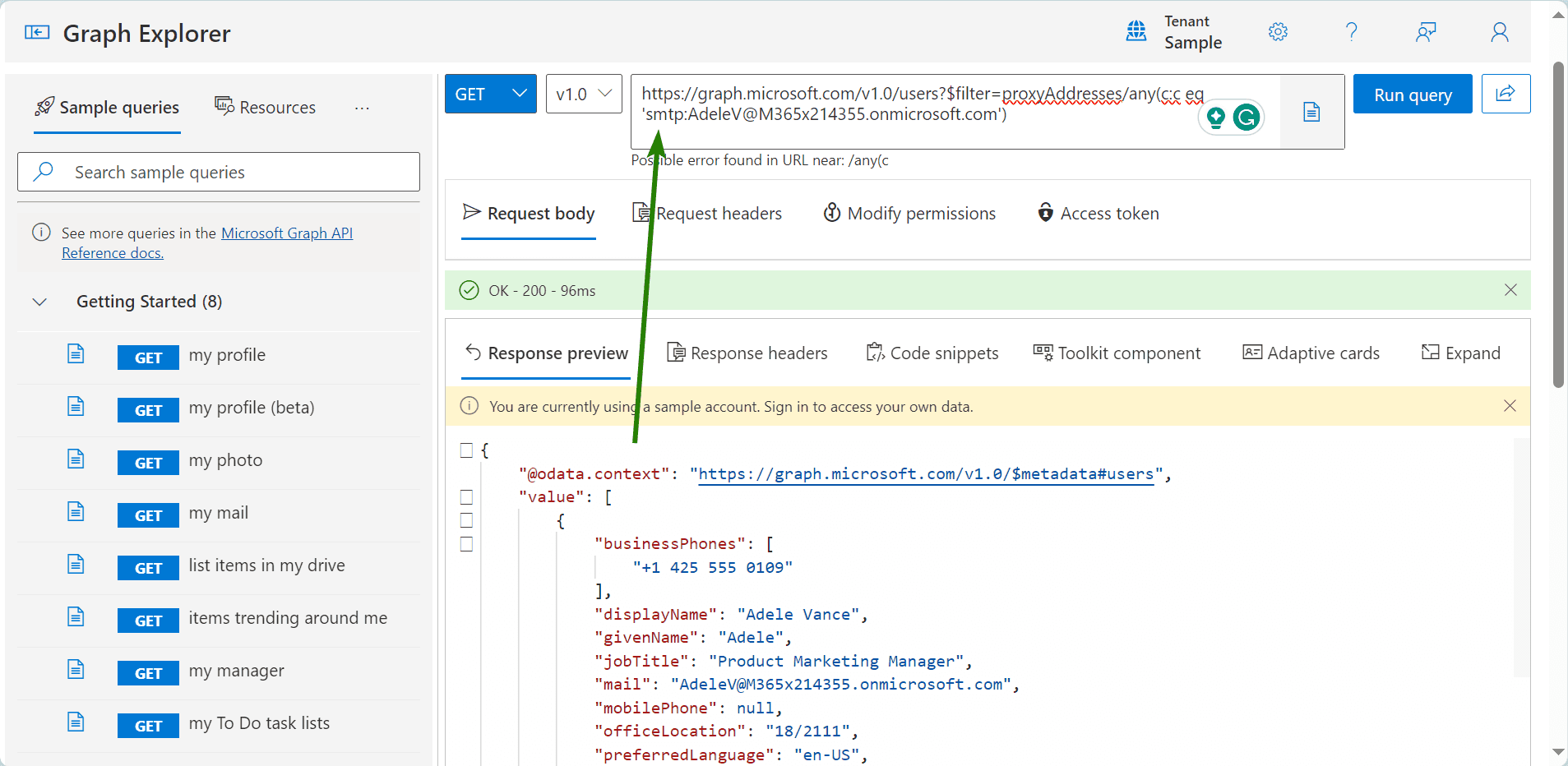
Task: Click the scrollbar down arrow
Action: (x=1558, y=751)
